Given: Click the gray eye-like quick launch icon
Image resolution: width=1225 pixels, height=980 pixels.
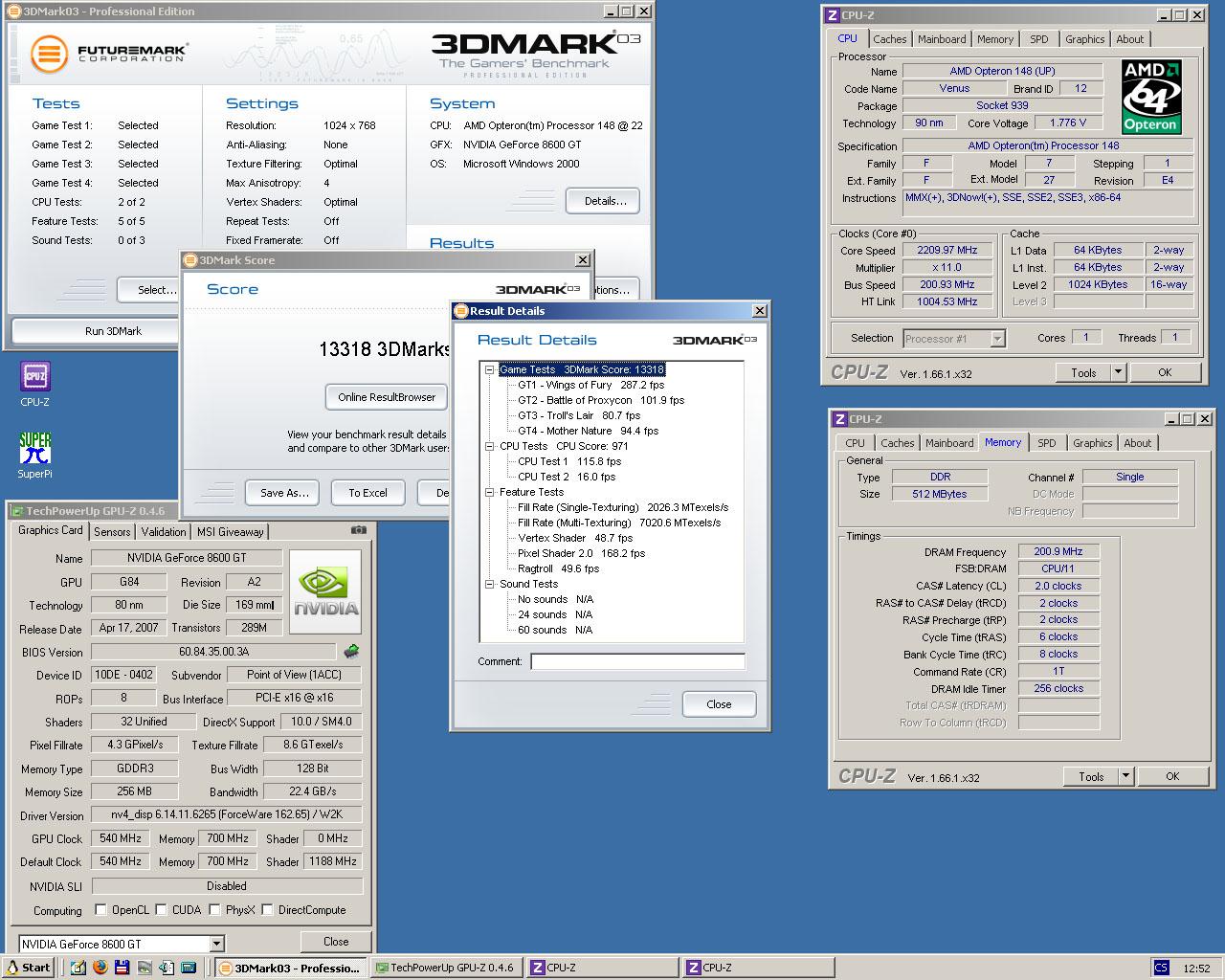Looking at the screenshot, I should pyautogui.click(x=145, y=968).
